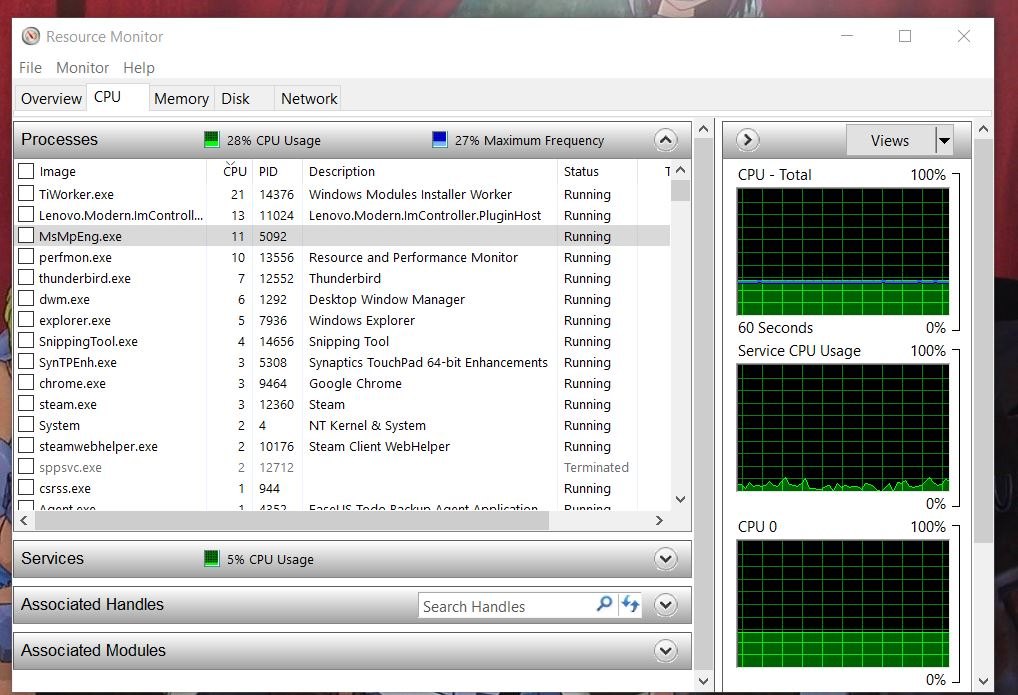Switch to the Memory tab
This screenshot has width=1018, height=695.
tap(181, 99)
